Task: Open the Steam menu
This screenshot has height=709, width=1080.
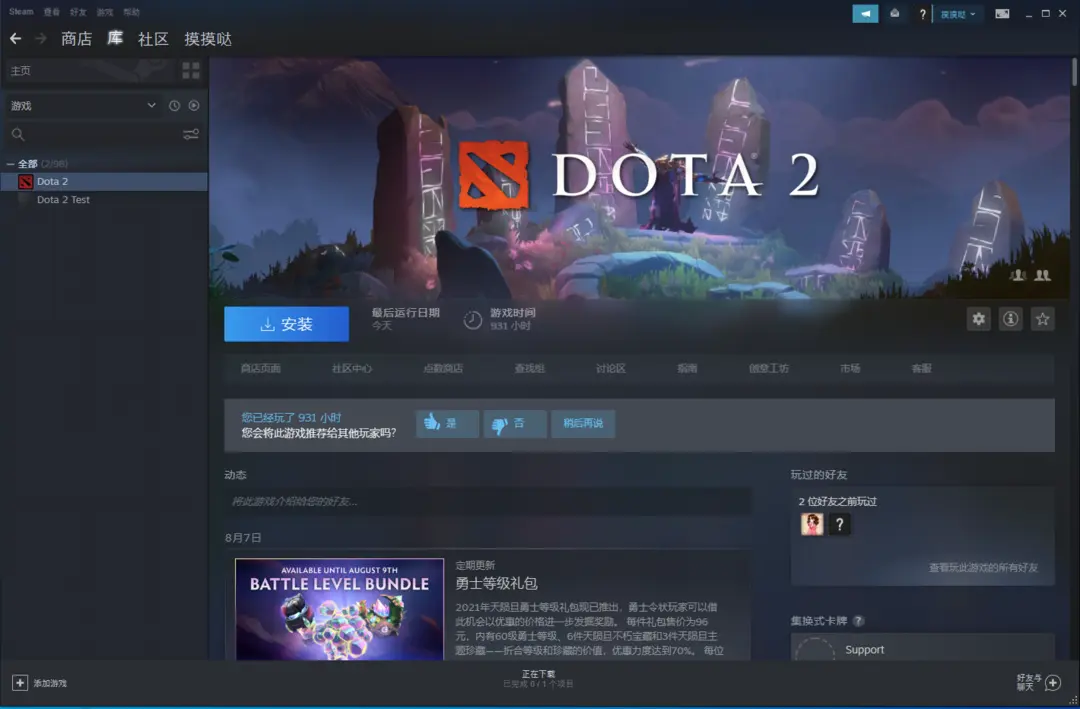Action: pos(21,12)
